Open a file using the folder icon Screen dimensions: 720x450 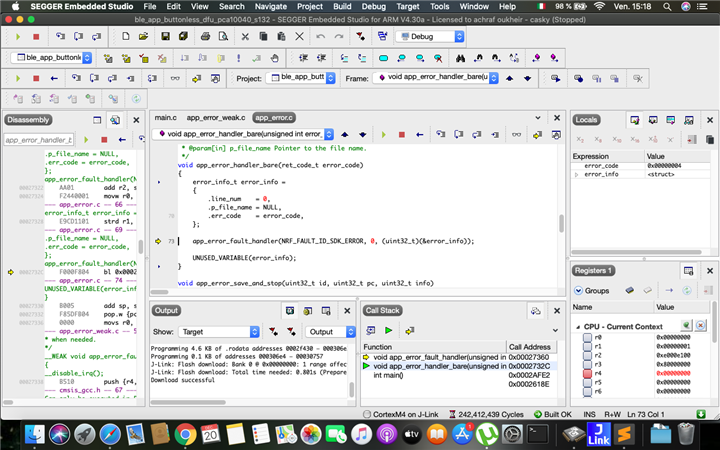coord(143,36)
